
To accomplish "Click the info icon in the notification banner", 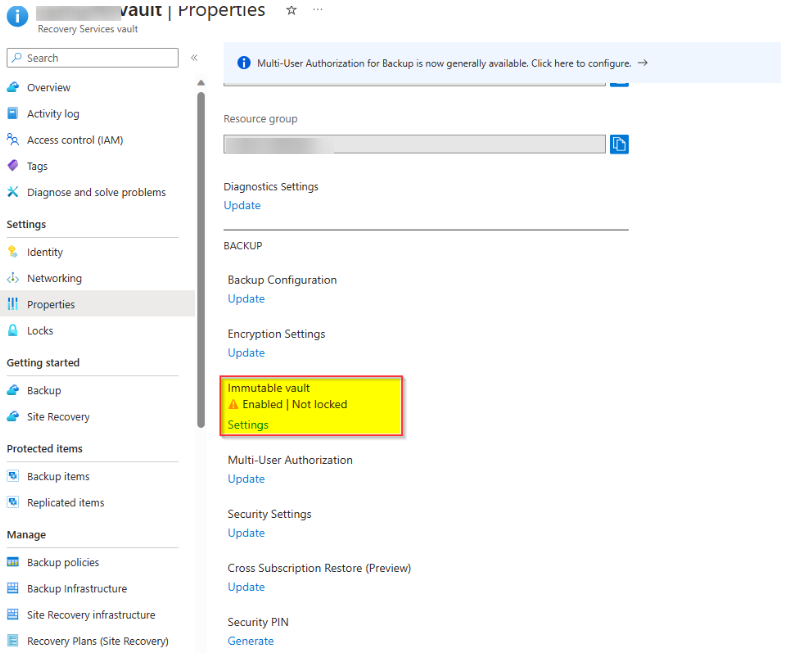I will [x=244, y=63].
